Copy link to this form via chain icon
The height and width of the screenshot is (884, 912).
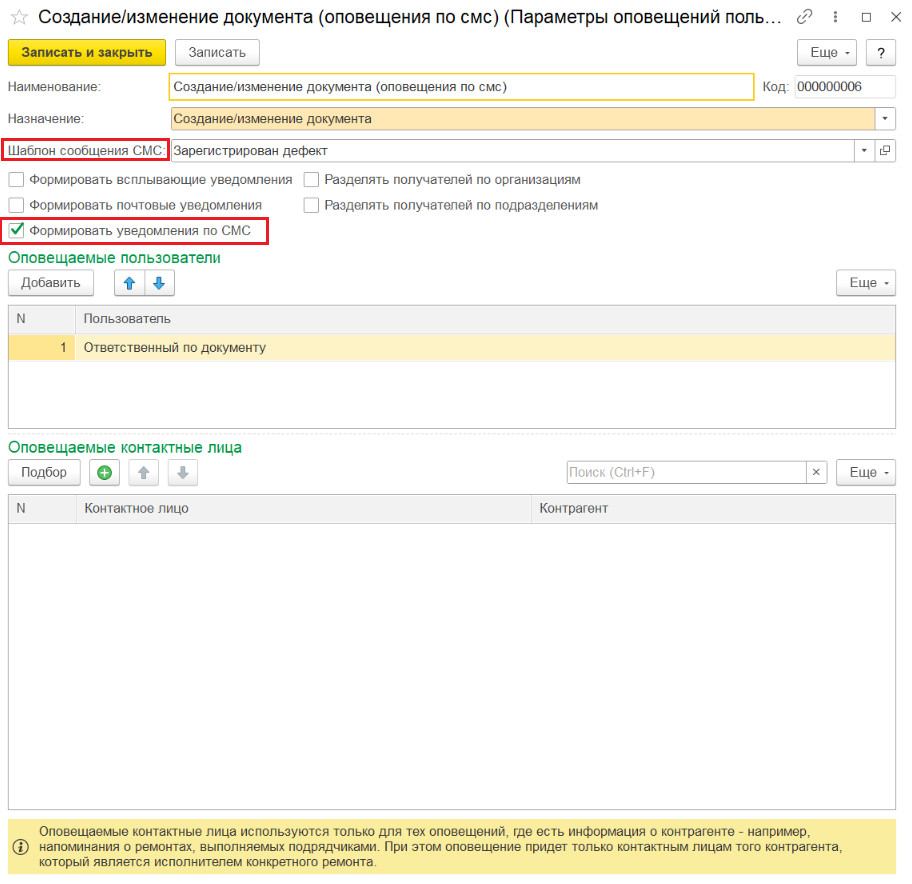pos(804,17)
